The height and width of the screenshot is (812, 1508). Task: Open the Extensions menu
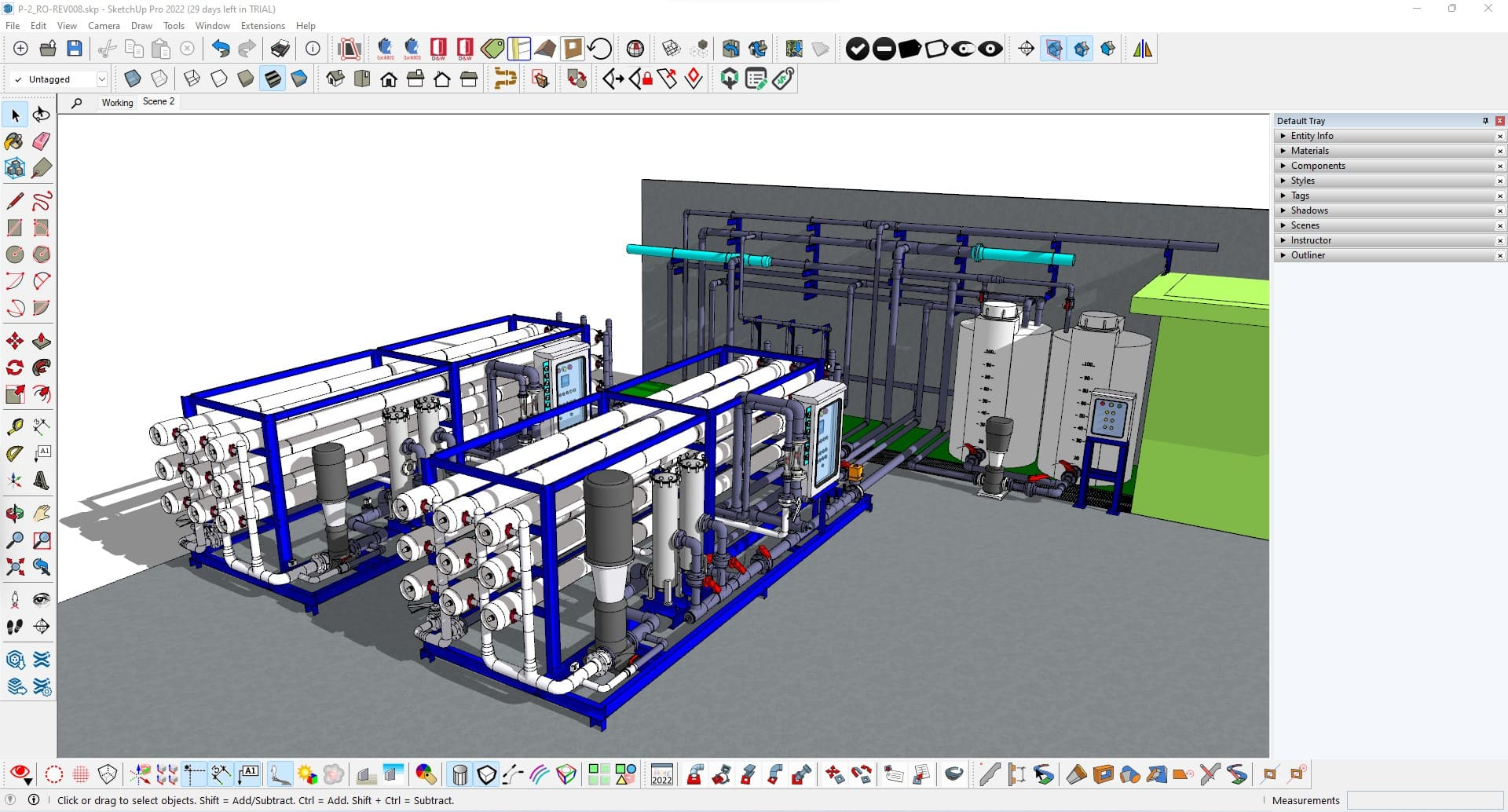click(x=262, y=26)
